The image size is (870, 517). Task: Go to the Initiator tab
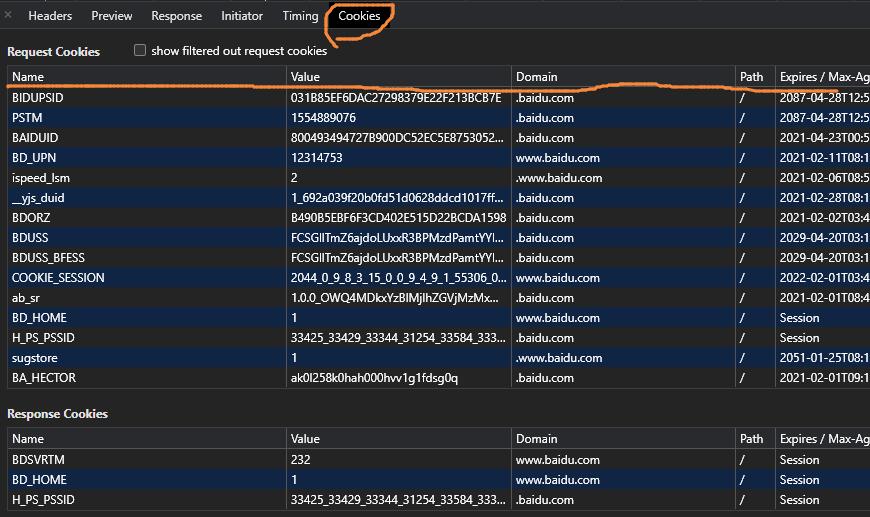pyautogui.click(x=242, y=16)
